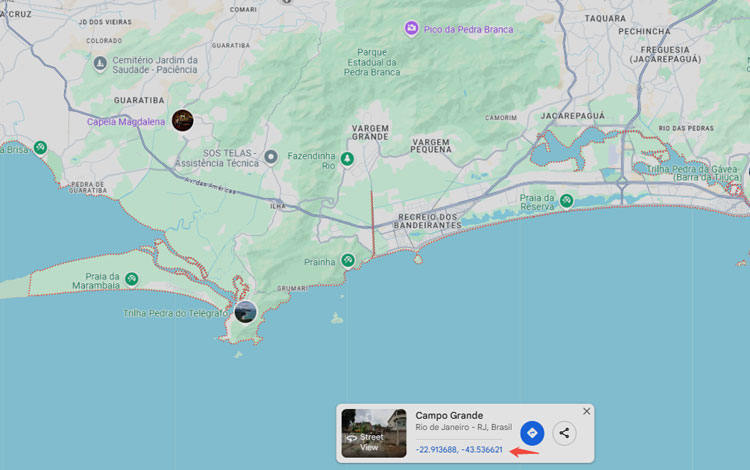Viewport: 750px width, 470px height.
Task: Select the SOS TELAS business pin
Action: pos(271,157)
